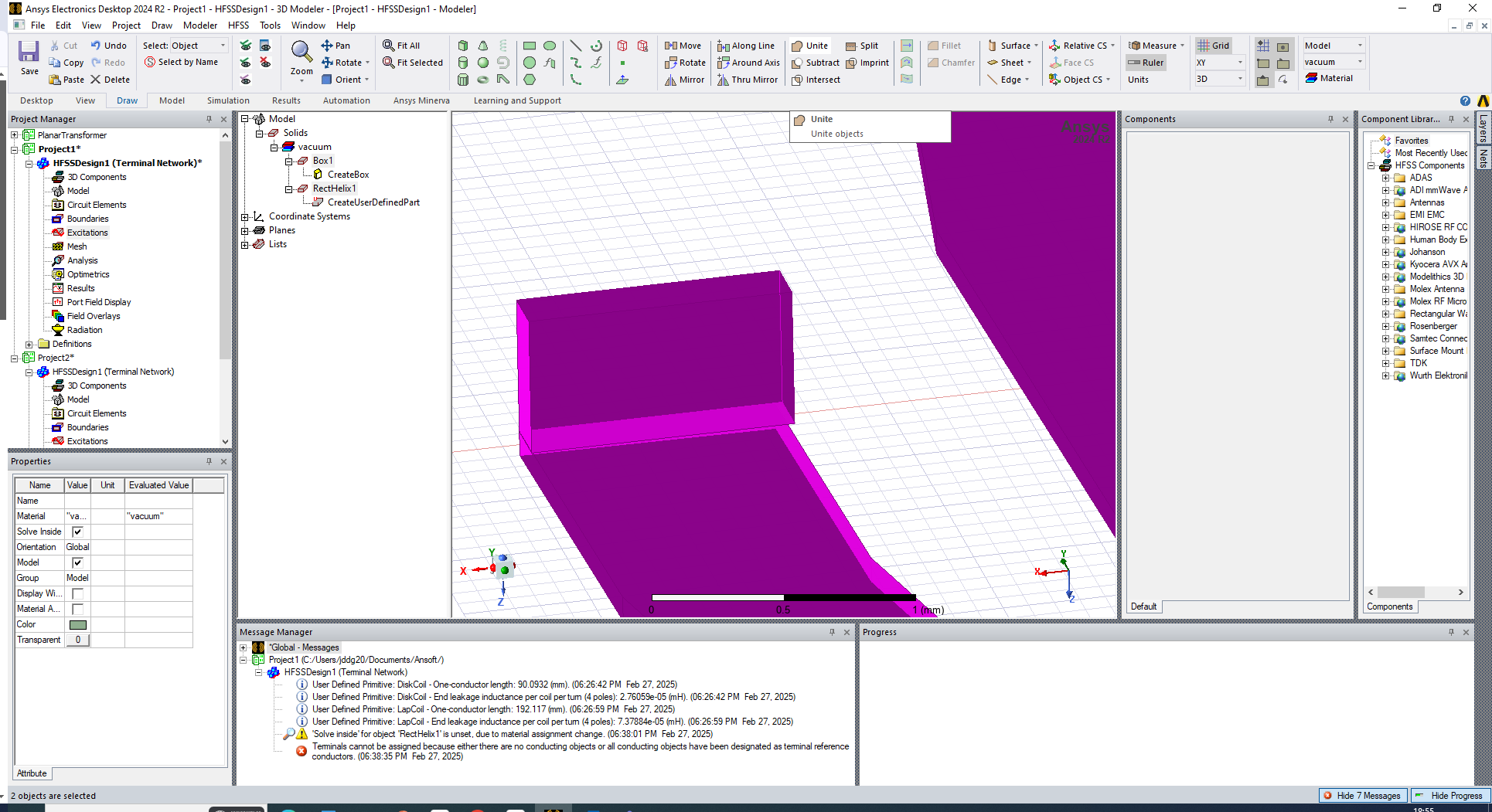Enable the Display Wireframe checkbox
The width and height of the screenshot is (1492, 812).
pyautogui.click(x=77, y=593)
